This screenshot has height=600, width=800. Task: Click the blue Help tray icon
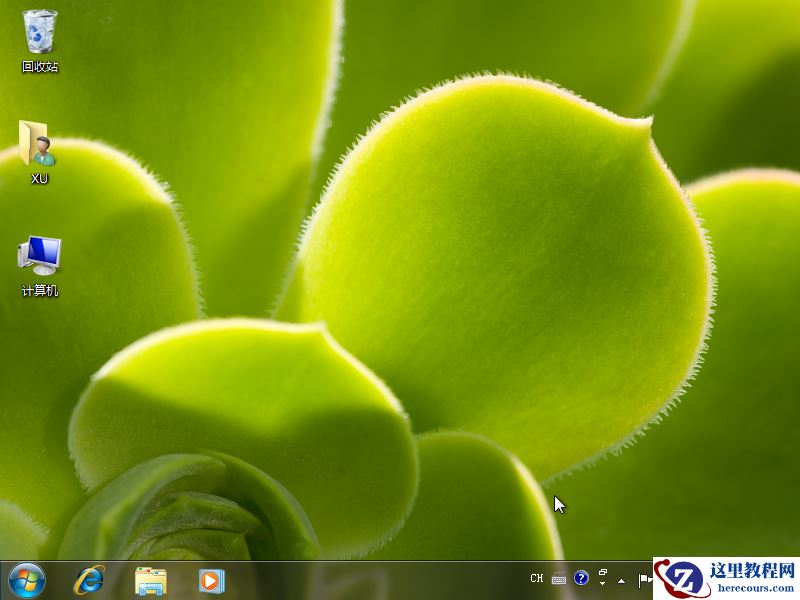click(x=581, y=577)
